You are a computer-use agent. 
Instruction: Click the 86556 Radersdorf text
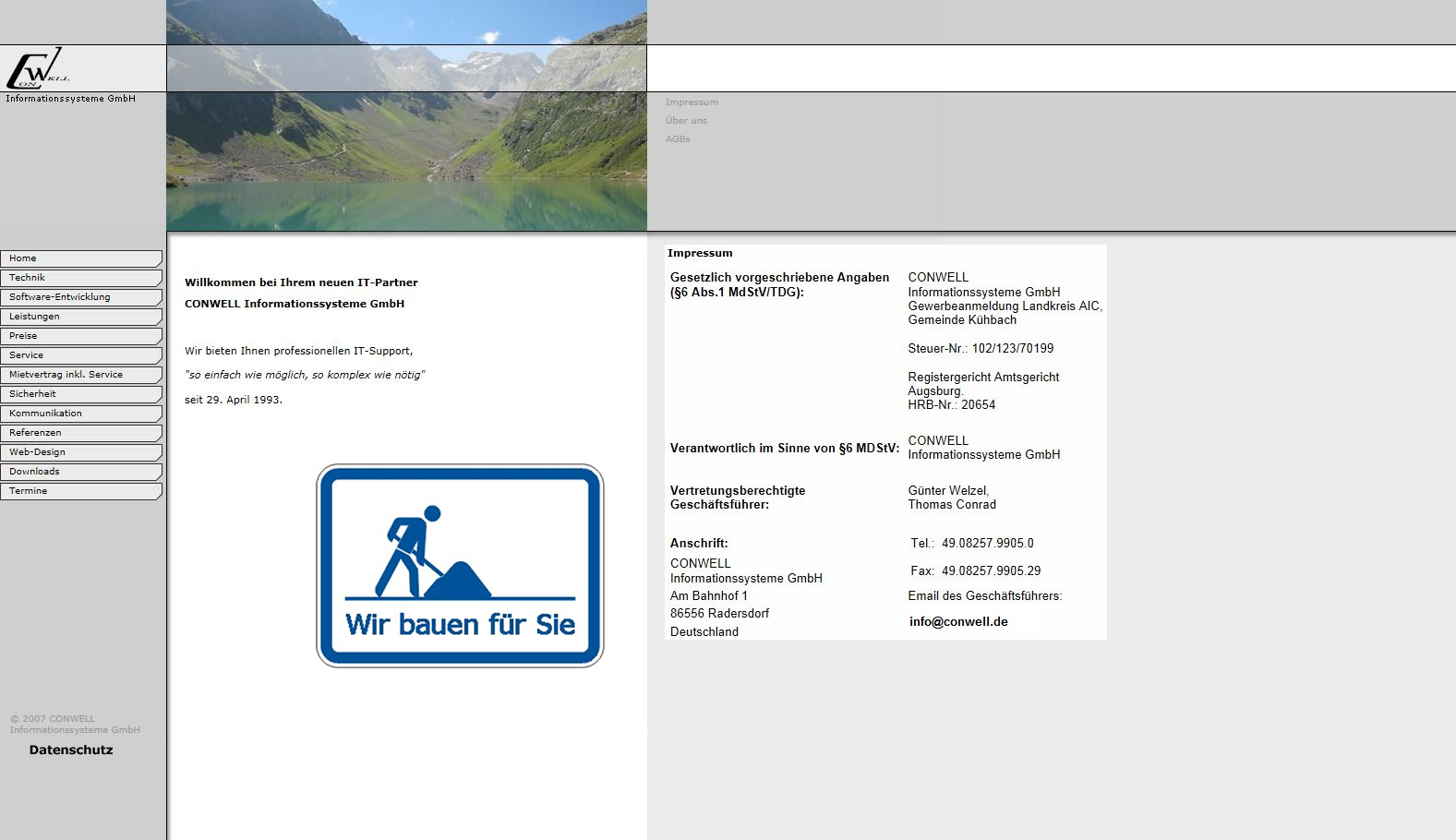pyautogui.click(x=719, y=613)
